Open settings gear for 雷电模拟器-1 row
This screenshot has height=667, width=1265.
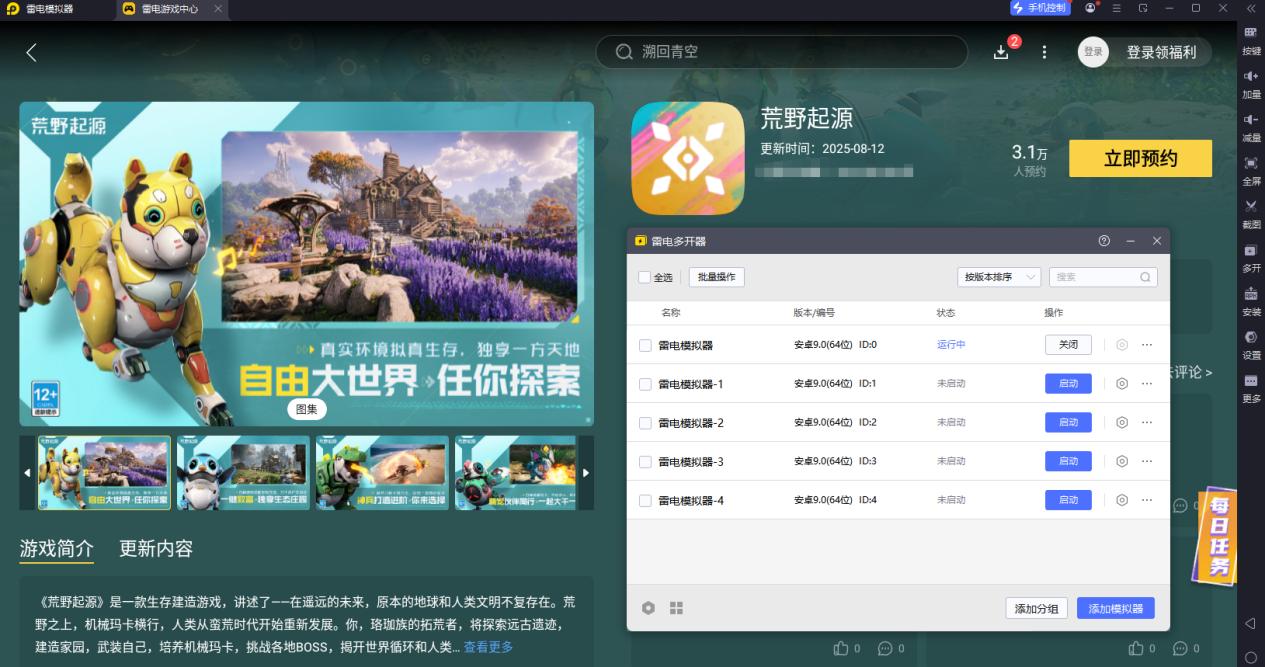click(1122, 383)
